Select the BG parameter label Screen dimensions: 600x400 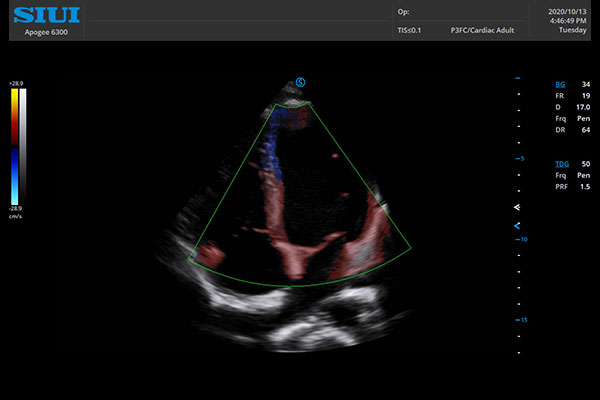(x=560, y=85)
